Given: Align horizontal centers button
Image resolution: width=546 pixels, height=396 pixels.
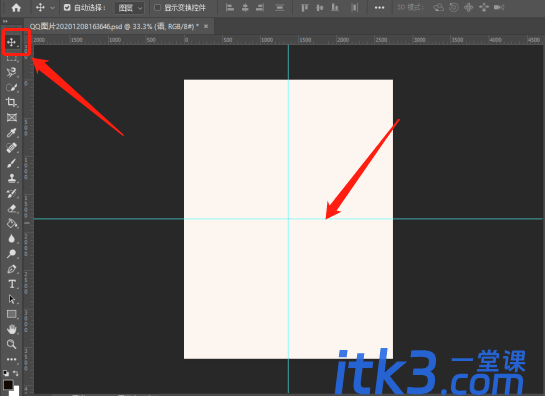Looking at the screenshot, I should [245, 7].
